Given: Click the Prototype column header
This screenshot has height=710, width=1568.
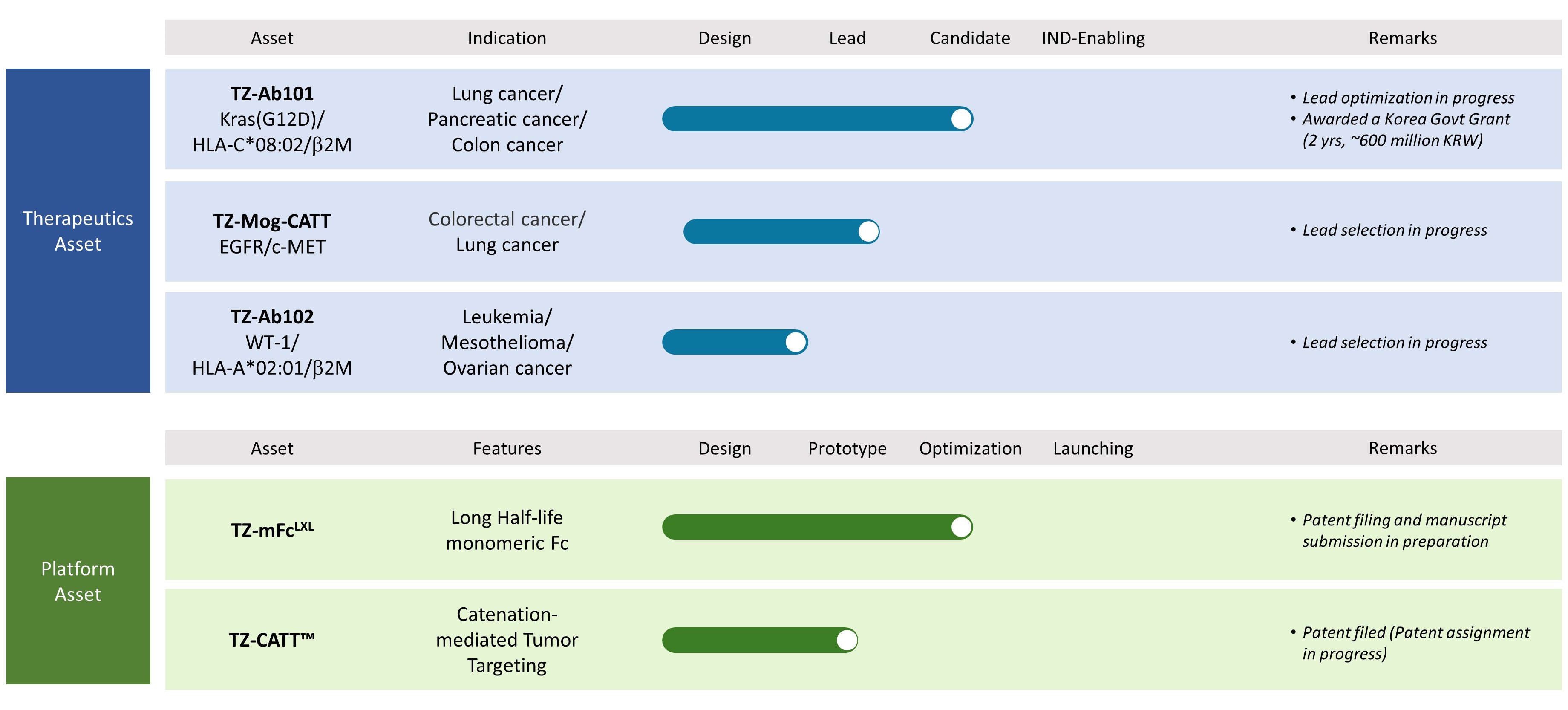Looking at the screenshot, I should 847,449.
